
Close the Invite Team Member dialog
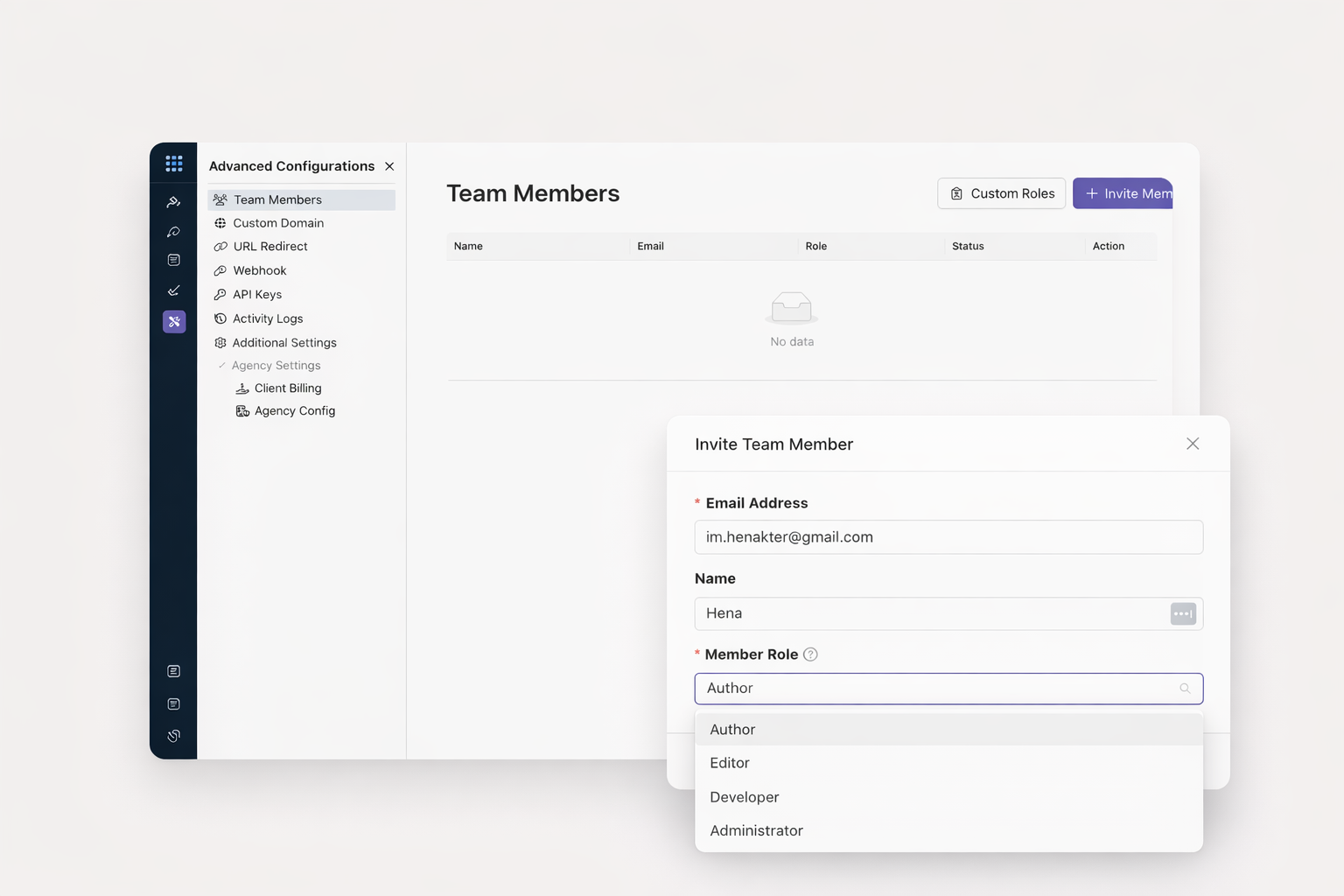tap(1192, 444)
